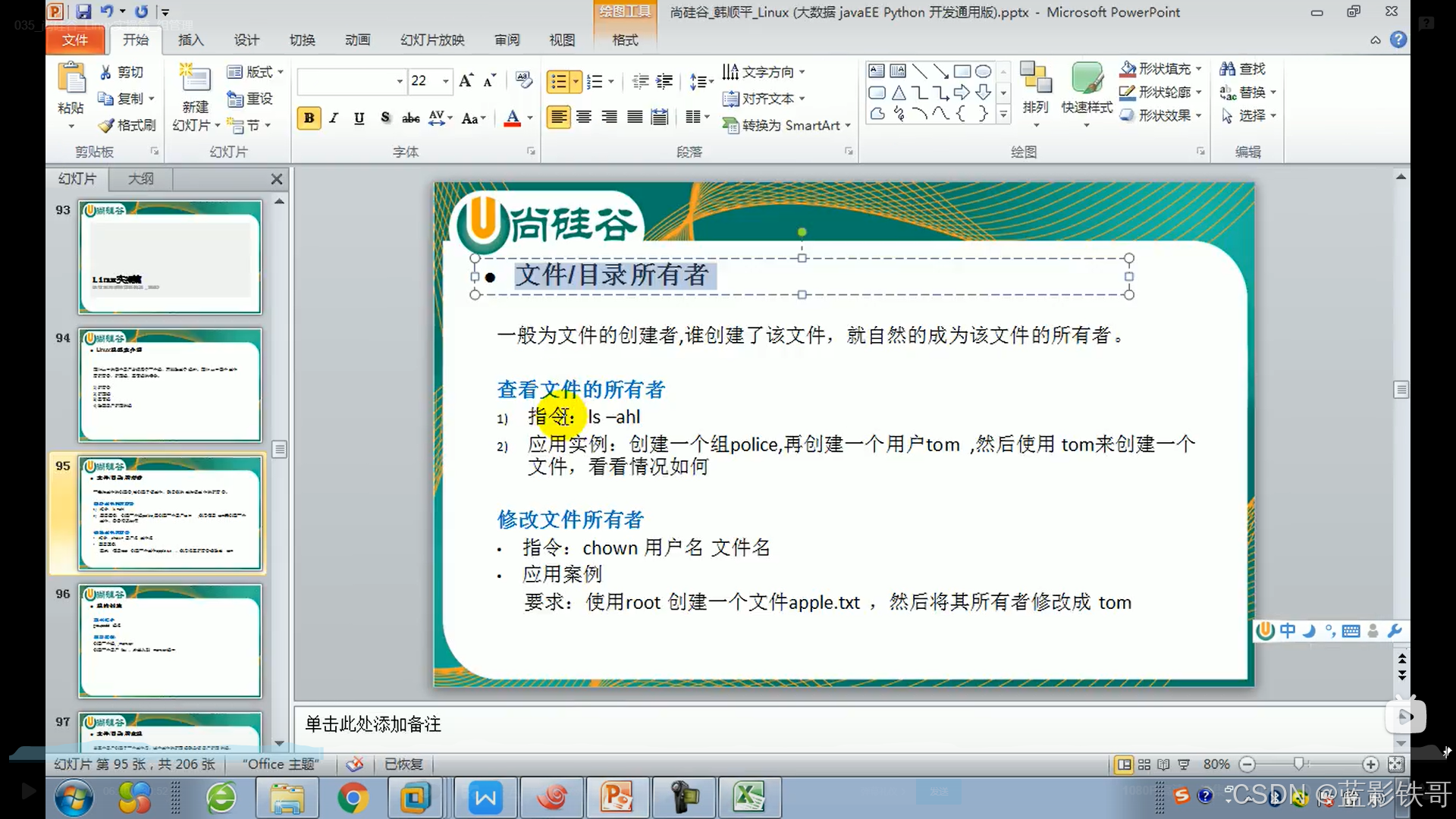Click the Format Painter brush icon
1456x819 pixels.
point(107,125)
